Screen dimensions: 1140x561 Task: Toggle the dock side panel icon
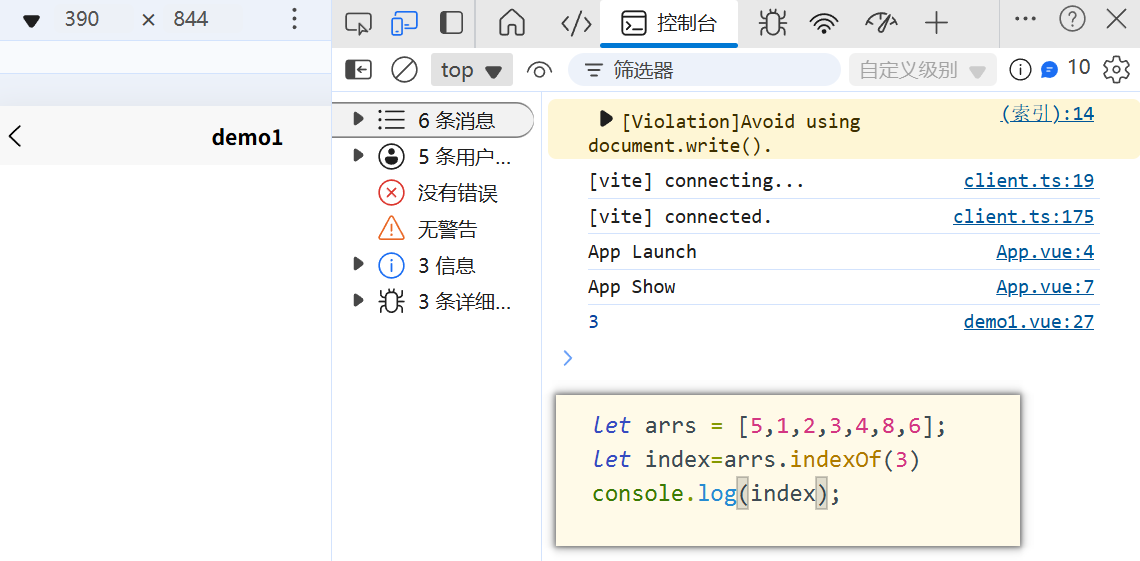click(451, 23)
